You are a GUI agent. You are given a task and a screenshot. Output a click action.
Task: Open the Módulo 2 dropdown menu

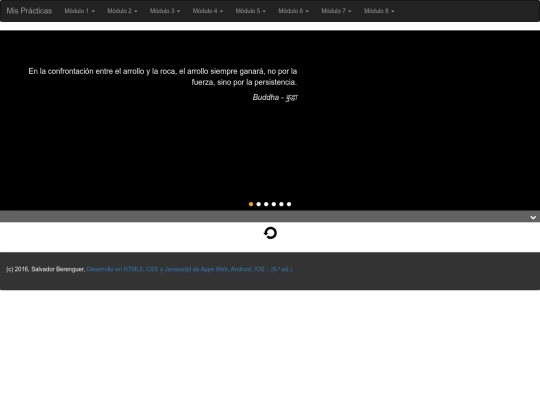point(122,11)
